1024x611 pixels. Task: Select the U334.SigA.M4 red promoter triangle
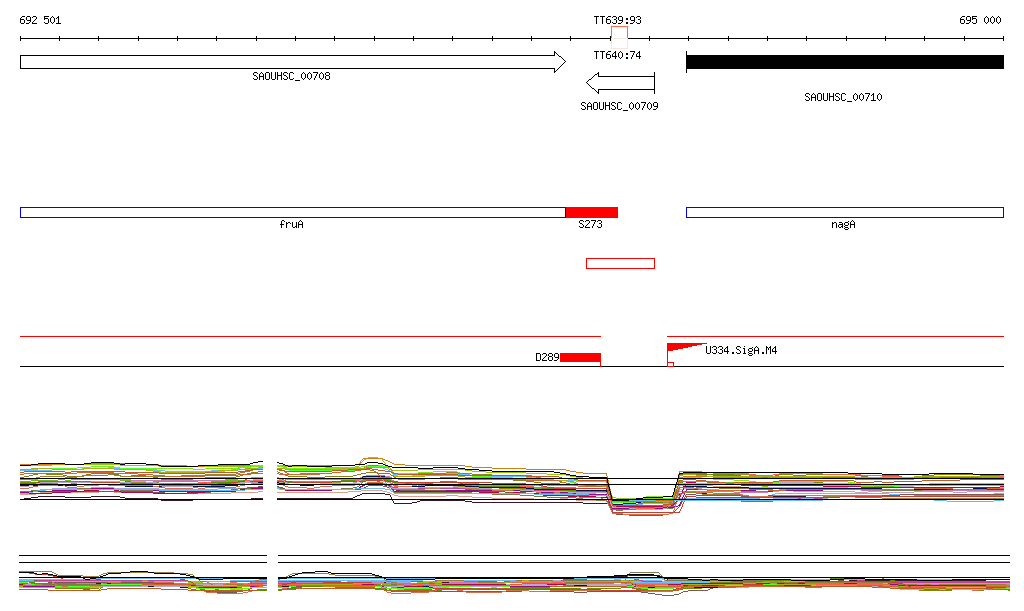point(680,348)
